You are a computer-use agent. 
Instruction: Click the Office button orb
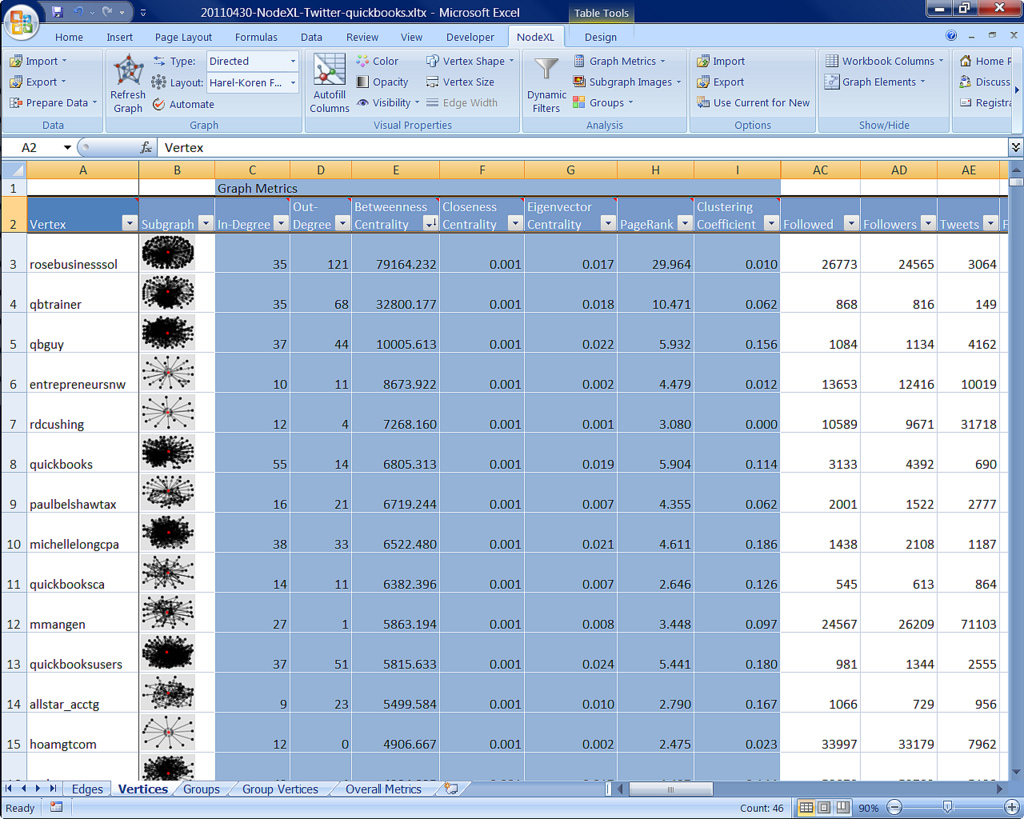21,23
